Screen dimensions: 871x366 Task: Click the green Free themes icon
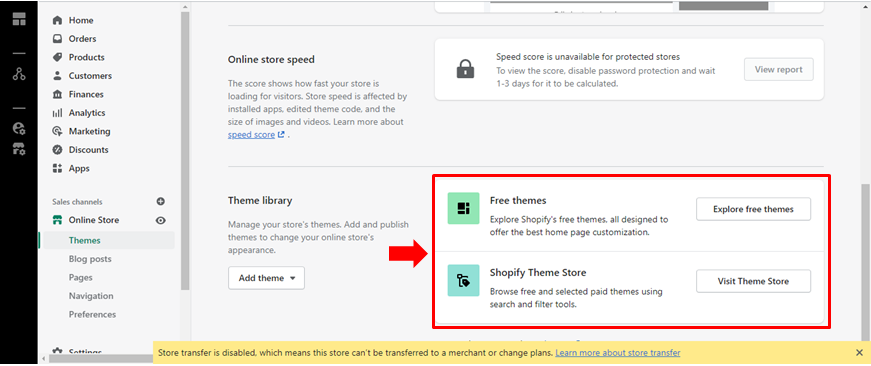pos(463,208)
